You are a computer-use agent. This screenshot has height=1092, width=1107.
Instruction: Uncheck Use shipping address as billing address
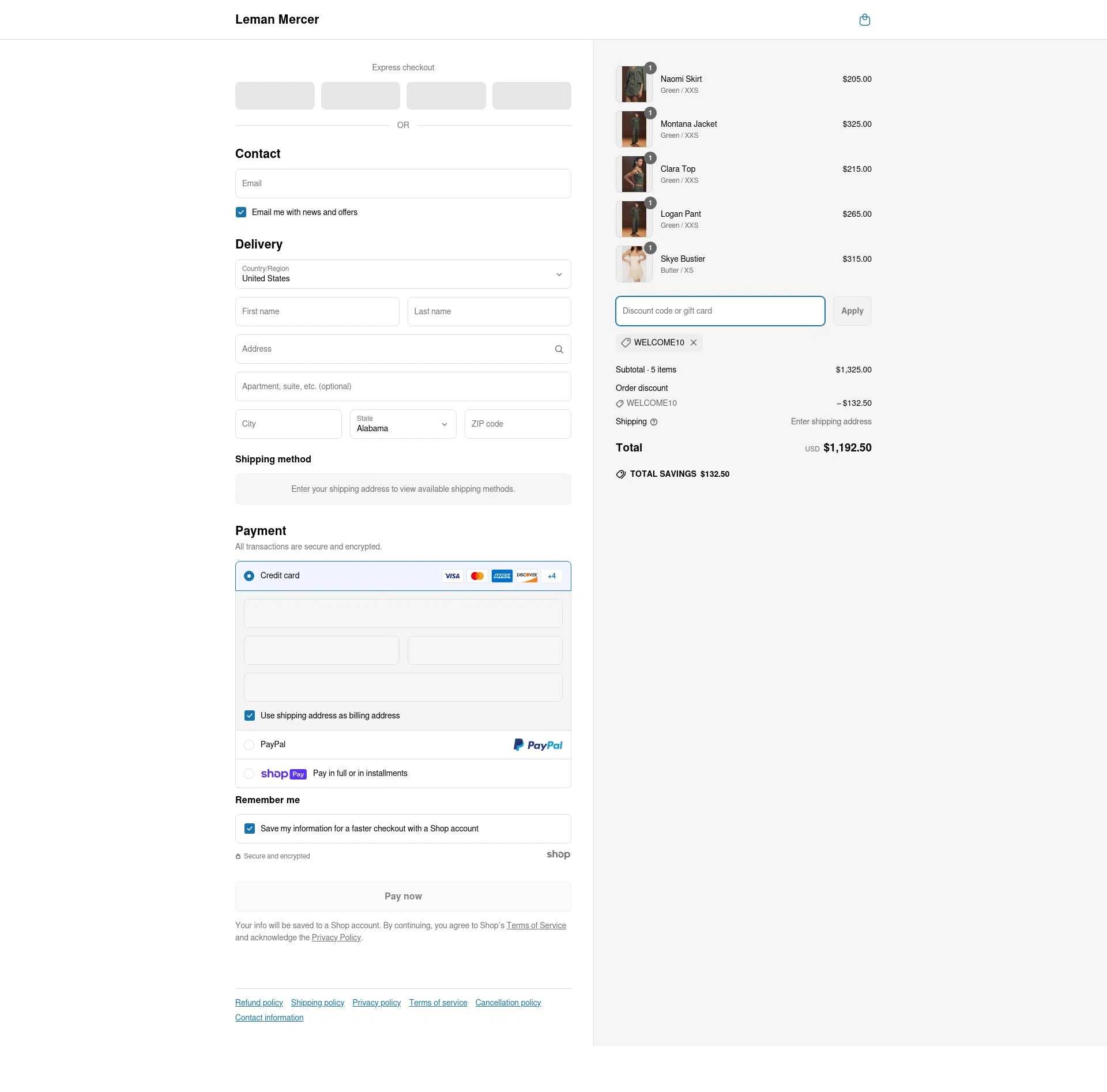click(250, 716)
